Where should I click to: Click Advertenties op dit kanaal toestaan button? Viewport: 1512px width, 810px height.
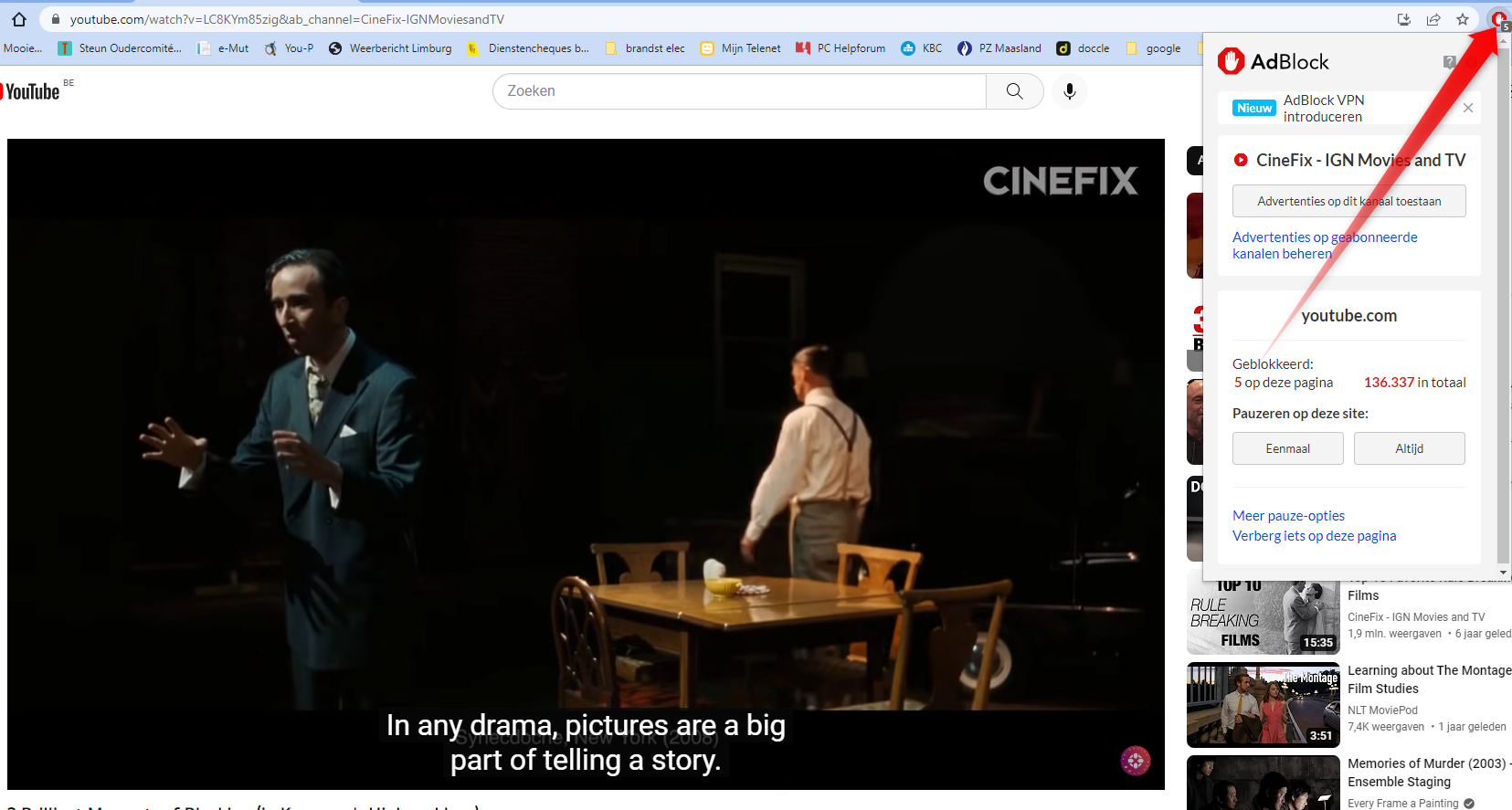[x=1349, y=201]
